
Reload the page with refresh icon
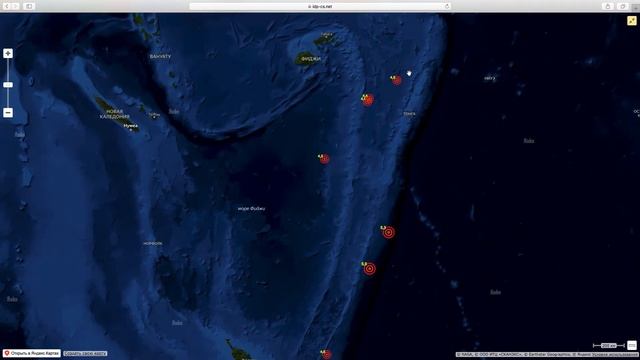point(447,6)
